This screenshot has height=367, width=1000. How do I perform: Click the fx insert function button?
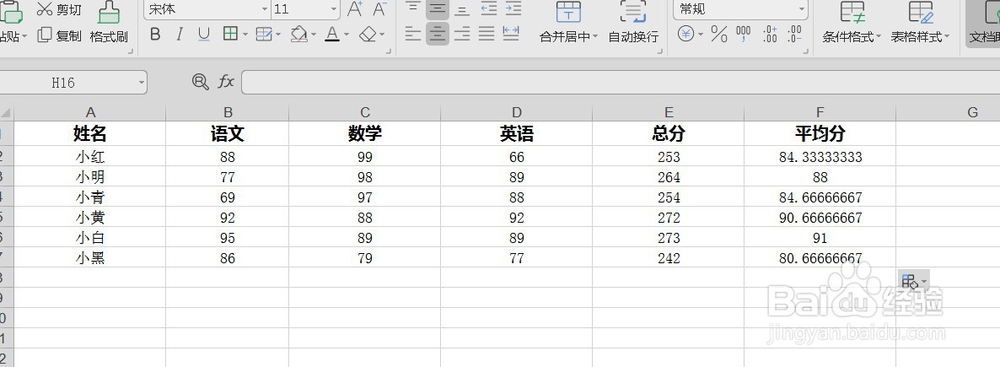(226, 82)
